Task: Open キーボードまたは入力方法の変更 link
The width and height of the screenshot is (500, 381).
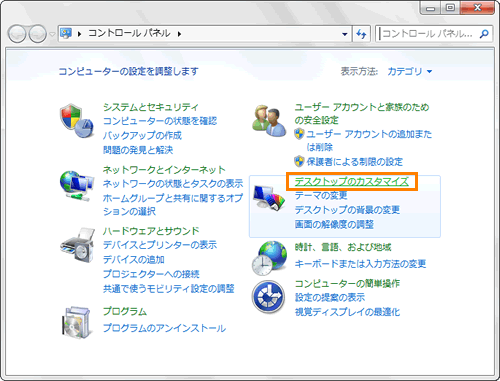Action: click(x=360, y=264)
